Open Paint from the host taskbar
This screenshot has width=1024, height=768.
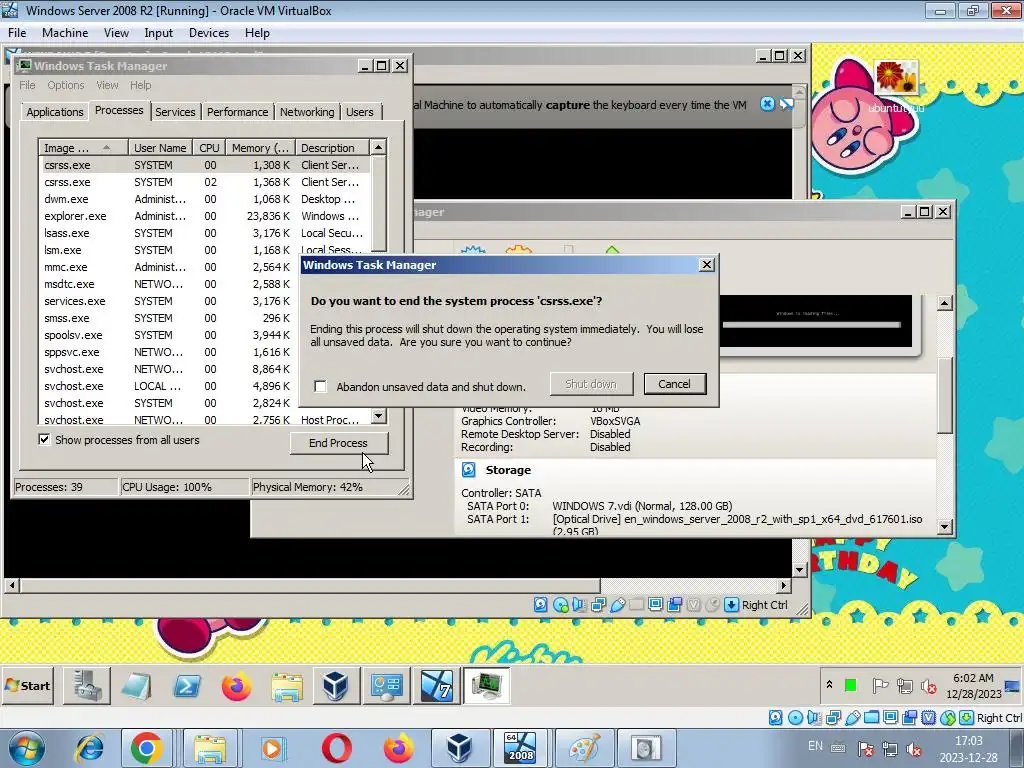584,748
